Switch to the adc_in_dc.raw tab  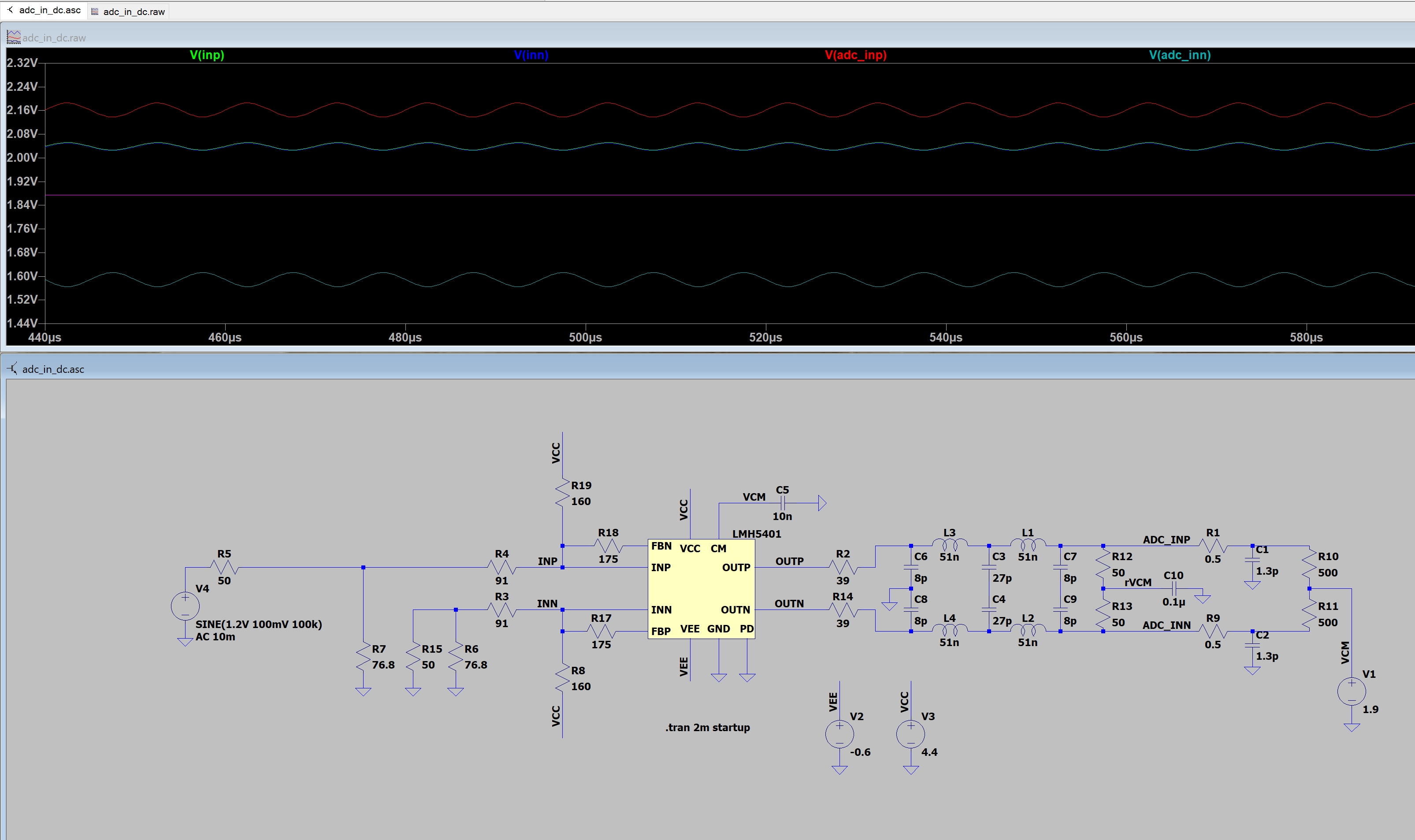point(129,11)
